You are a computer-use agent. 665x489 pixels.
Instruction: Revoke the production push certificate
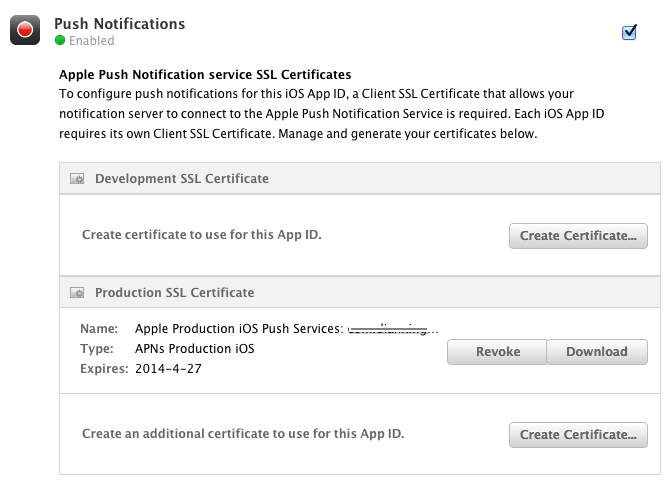tap(497, 352)
